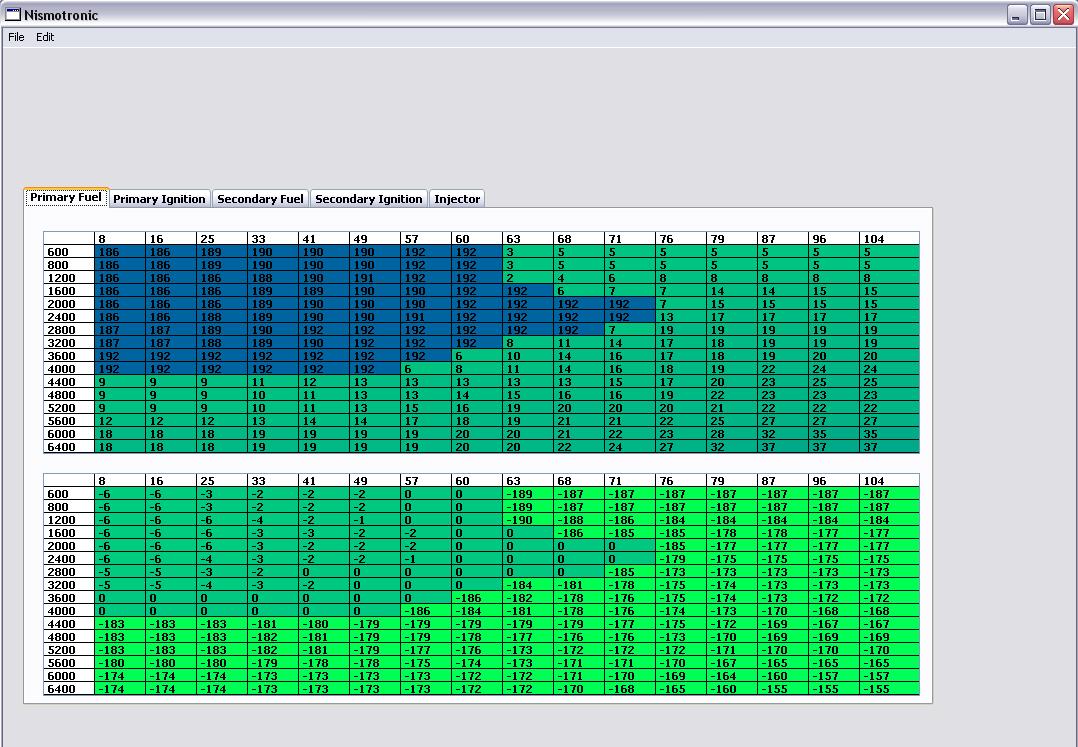Select cell 7 at row 2800, column 71
Viewport: 1078px width, 747px height.
click(629, 331)
